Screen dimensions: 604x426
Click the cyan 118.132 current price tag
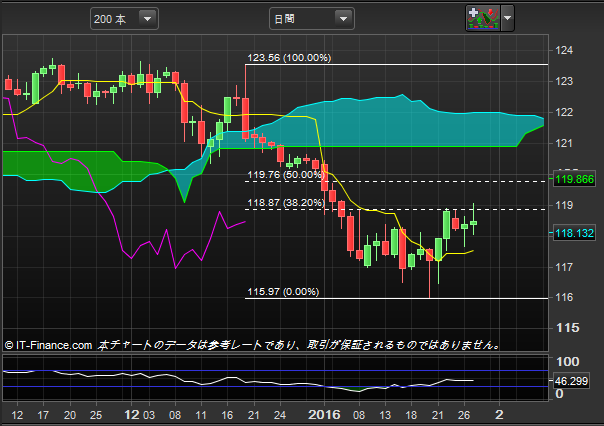[574, 233]
